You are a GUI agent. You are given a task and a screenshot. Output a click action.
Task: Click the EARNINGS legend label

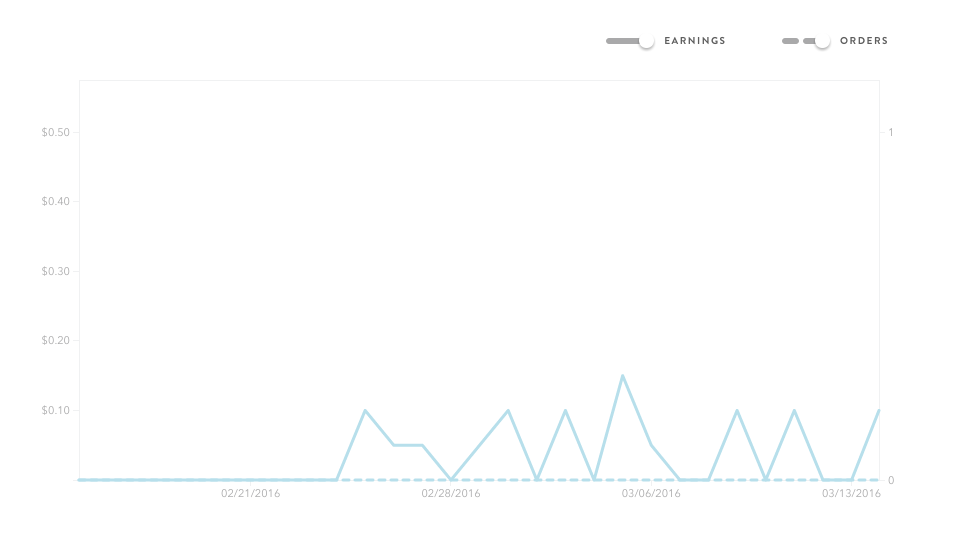(x=695, y=41)
